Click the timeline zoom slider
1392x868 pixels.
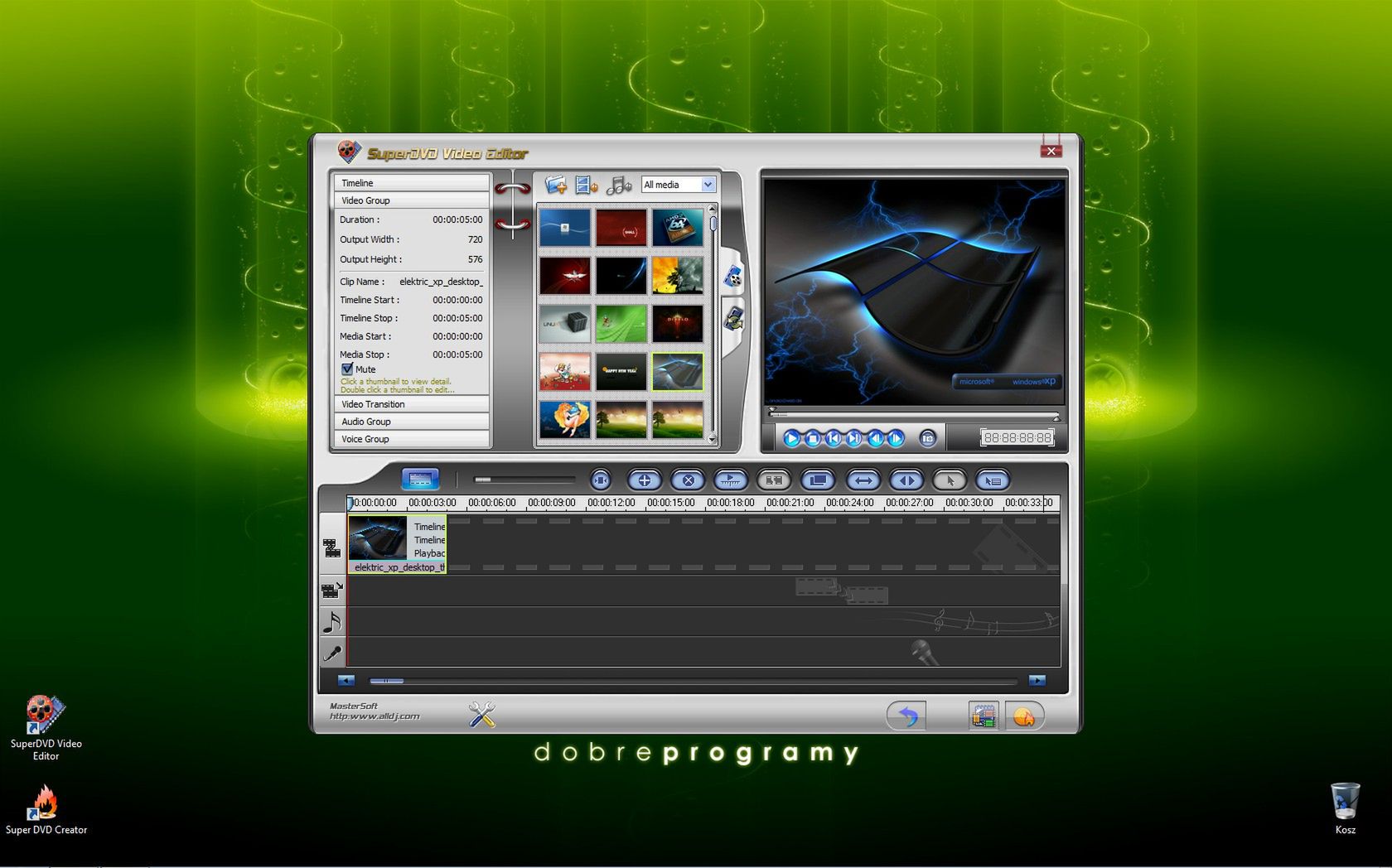tap(524, 480)
